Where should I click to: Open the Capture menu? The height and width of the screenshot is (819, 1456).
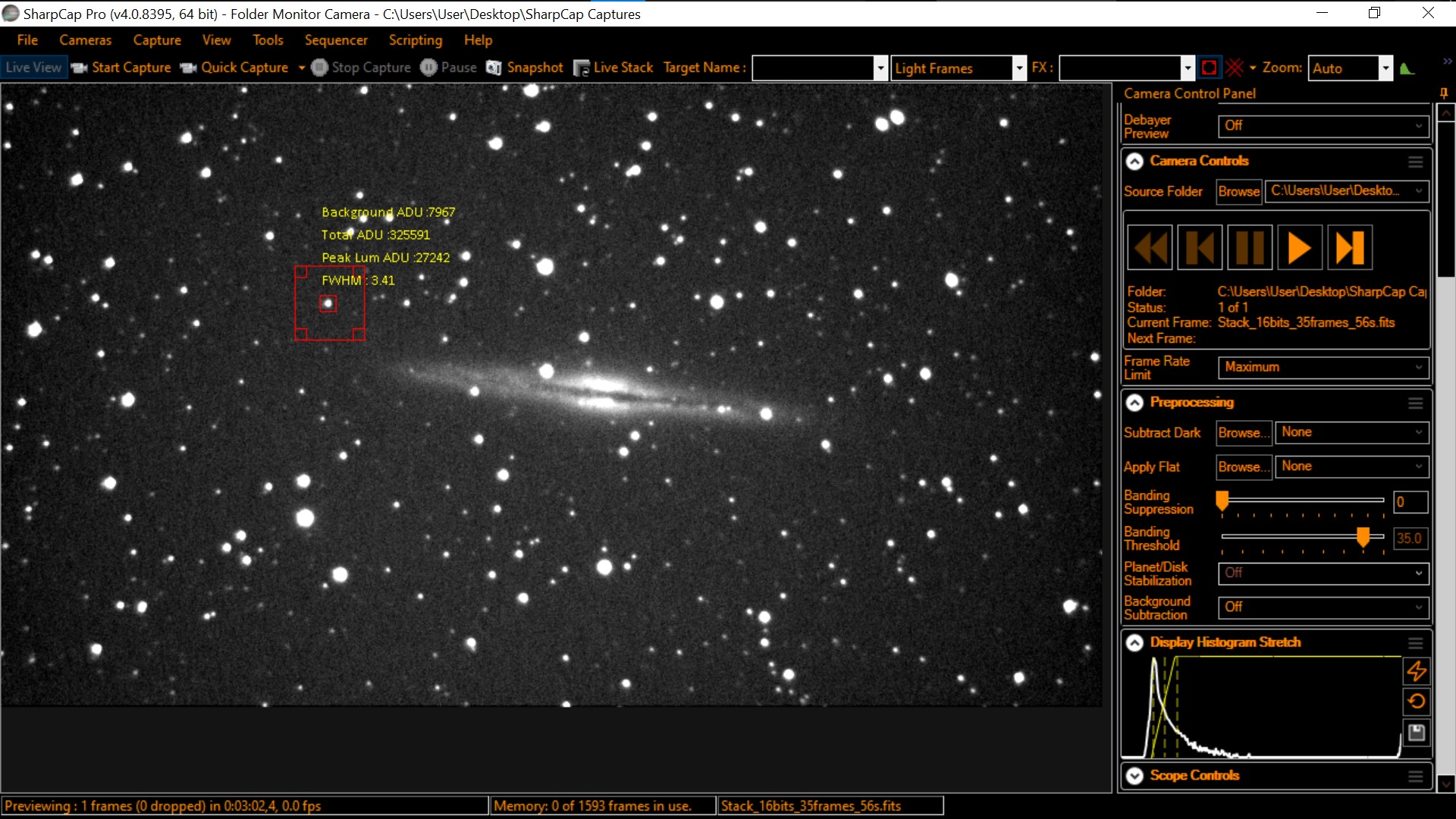(x=157, y=40)
